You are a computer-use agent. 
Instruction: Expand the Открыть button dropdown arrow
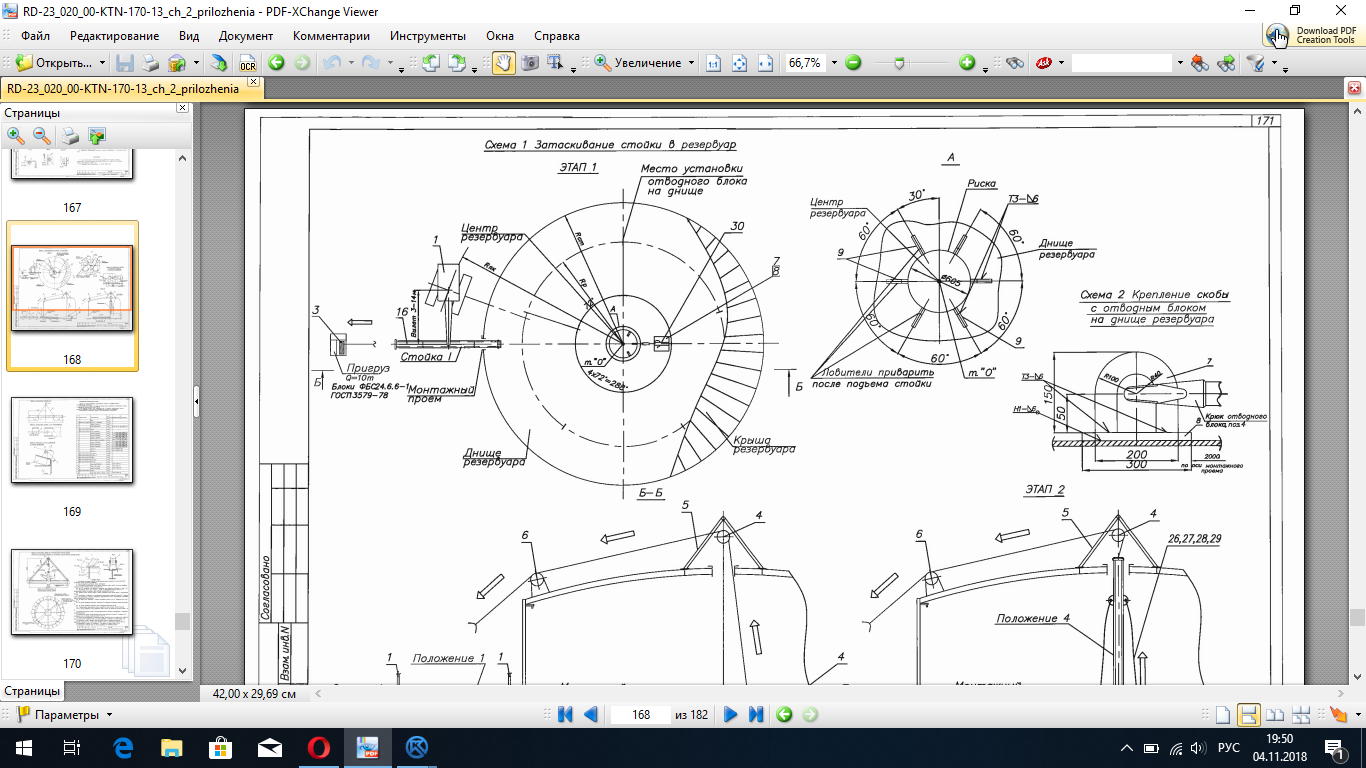pyautogui.click(x=103, y=63)
